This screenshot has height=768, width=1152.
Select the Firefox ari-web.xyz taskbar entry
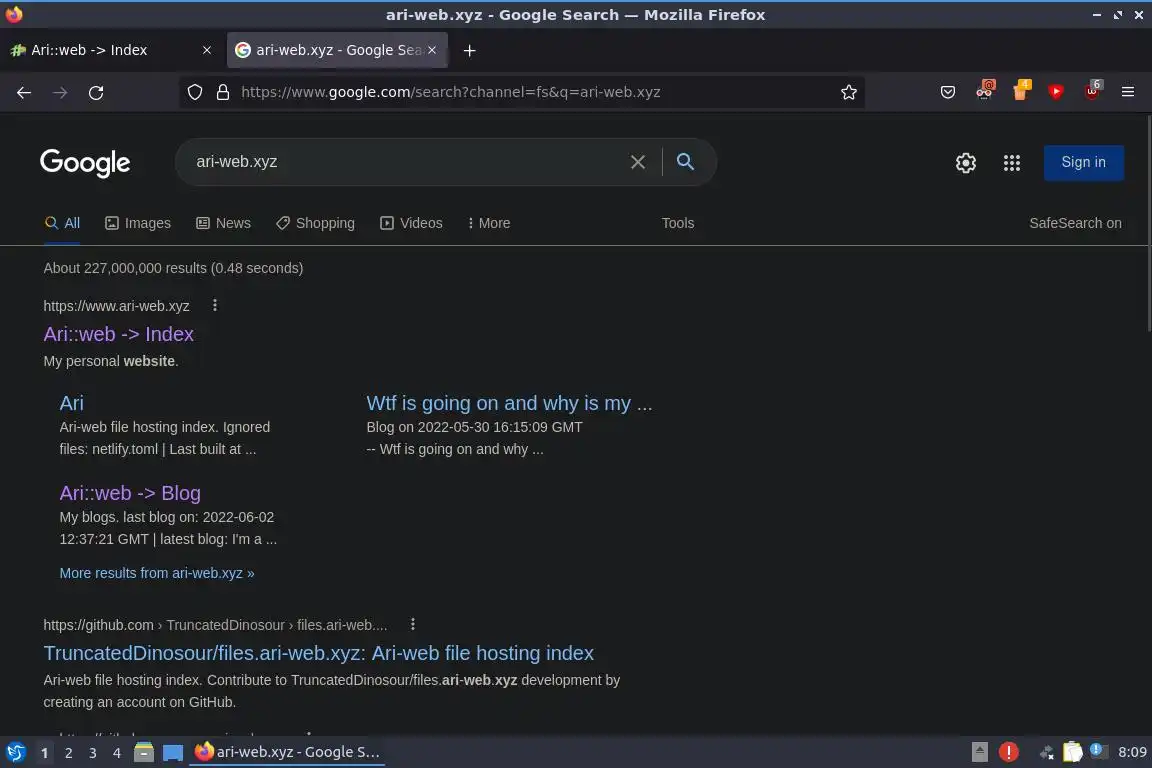287,752
